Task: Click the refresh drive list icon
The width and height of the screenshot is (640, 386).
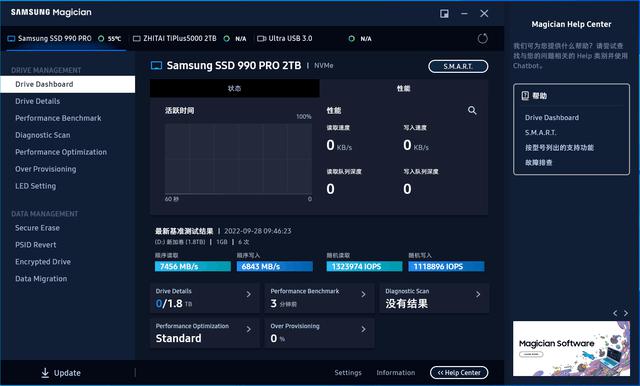Action: point(482,38)
